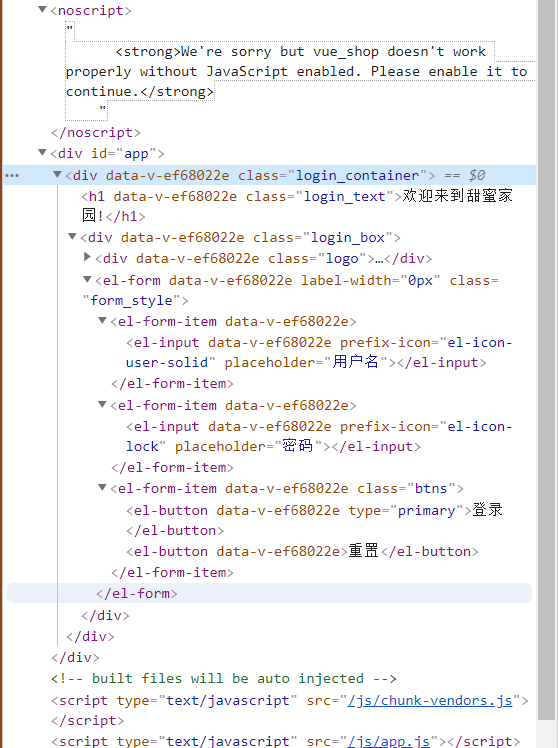
Task: Click the first </el-form-item> closing tag
Action: pyautogui.click(x=173, y=384)
